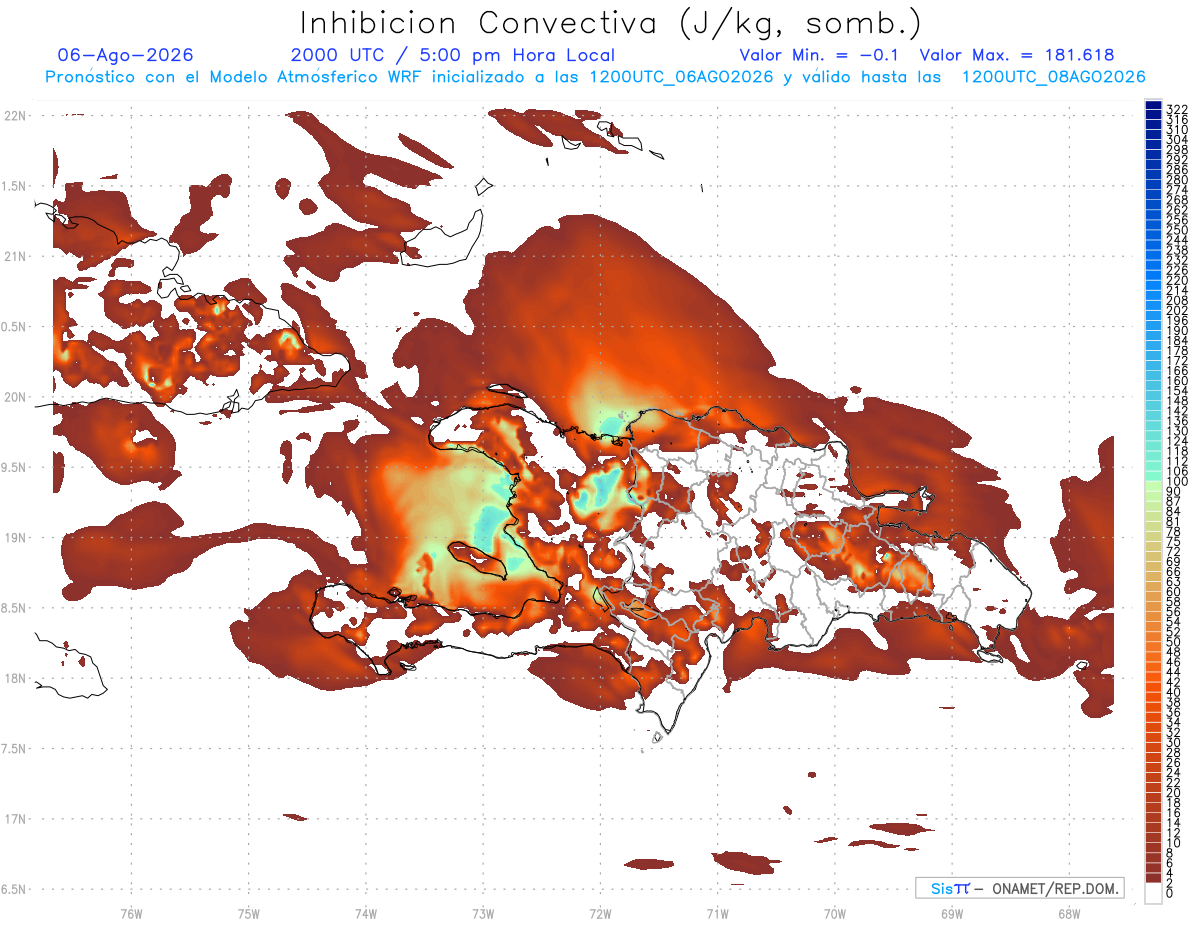Click the colorbar label "10"
The height and width of the screenshot is (927, 1200).
click(1174, 843)
